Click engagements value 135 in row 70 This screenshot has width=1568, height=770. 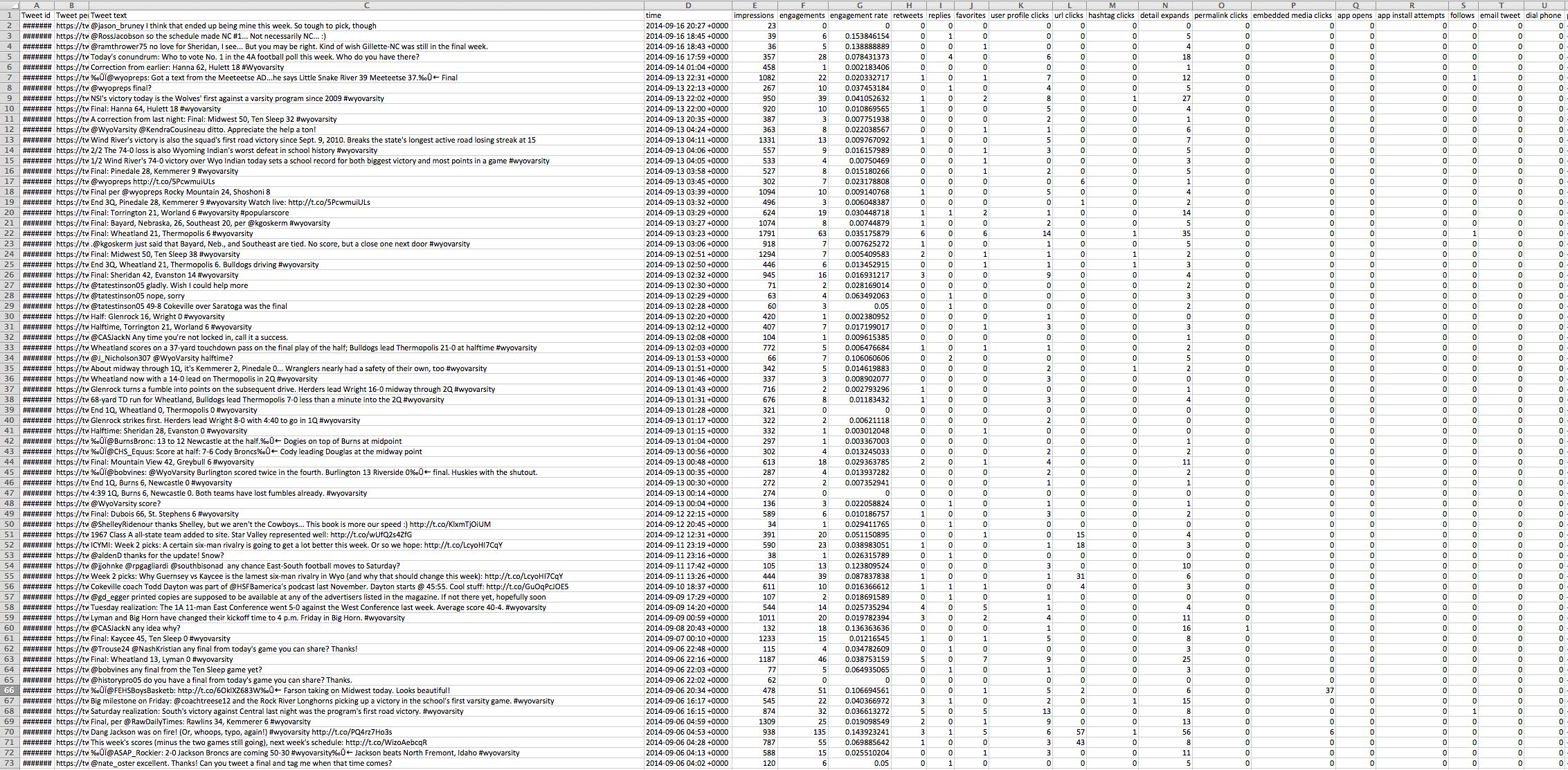click(818, 732)
